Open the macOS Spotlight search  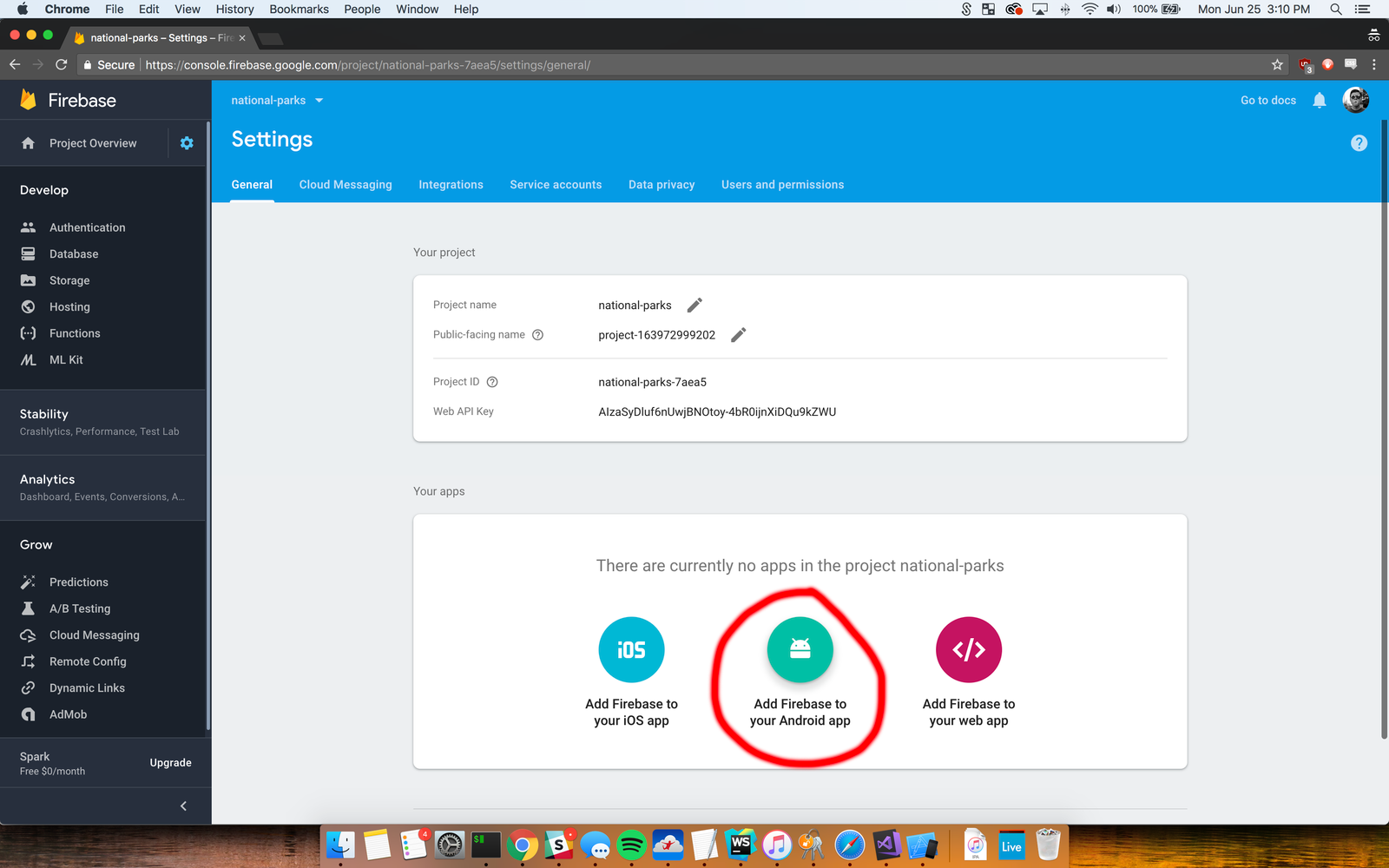click(1336, 9)
